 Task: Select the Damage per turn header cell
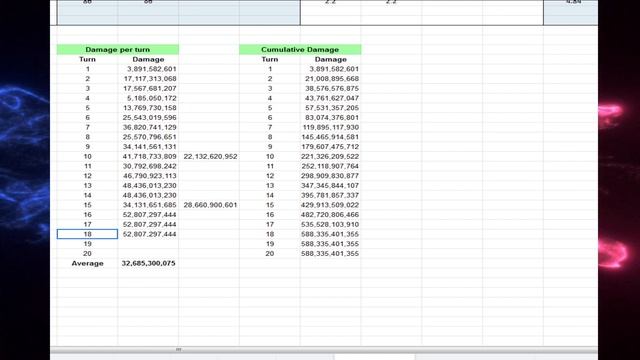pos(118,49)
